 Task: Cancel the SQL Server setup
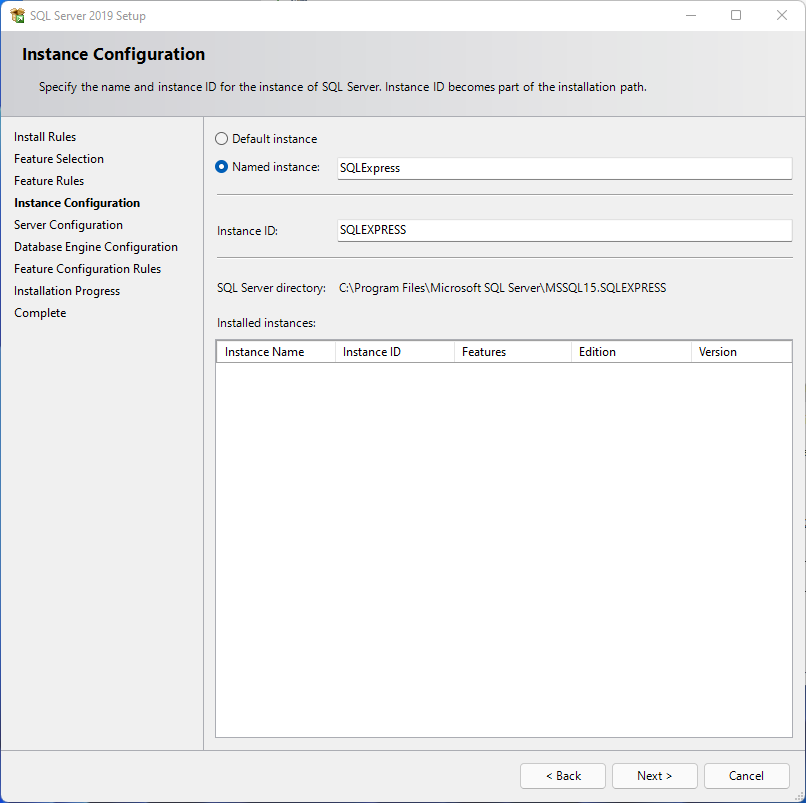pos(746,776)
